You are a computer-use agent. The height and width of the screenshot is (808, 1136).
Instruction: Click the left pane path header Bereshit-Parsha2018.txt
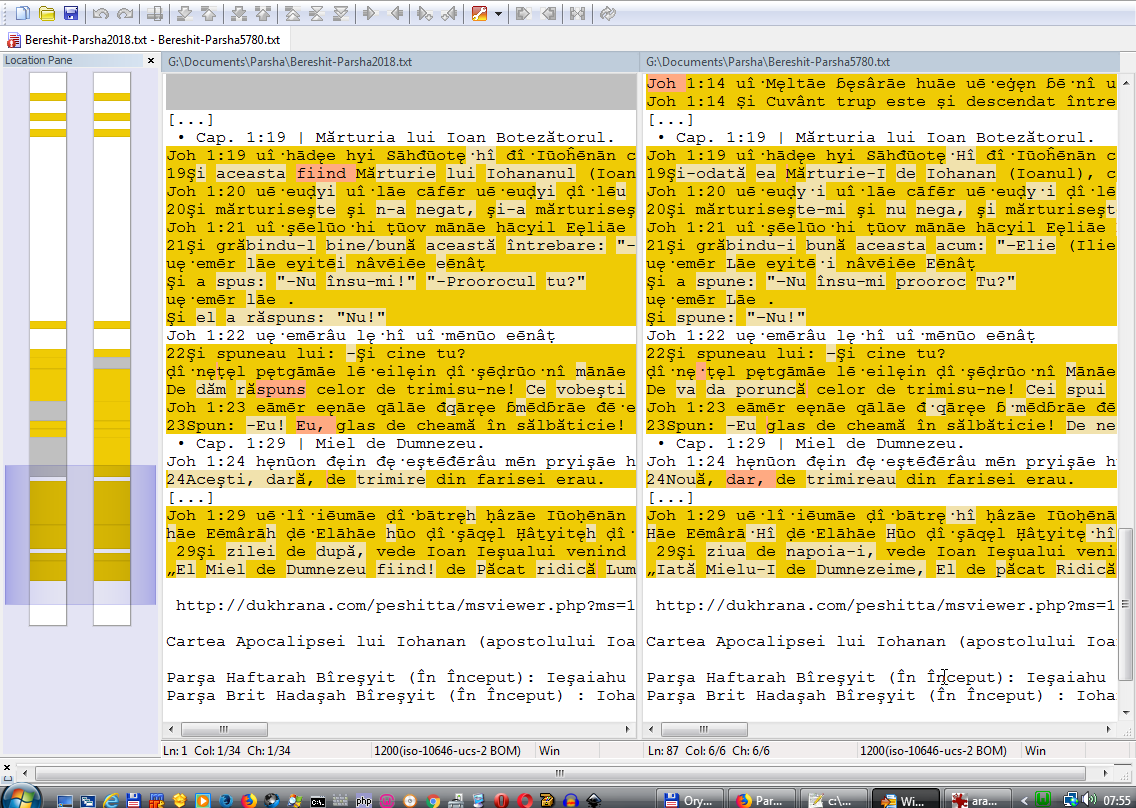click(x=290, y=62)
